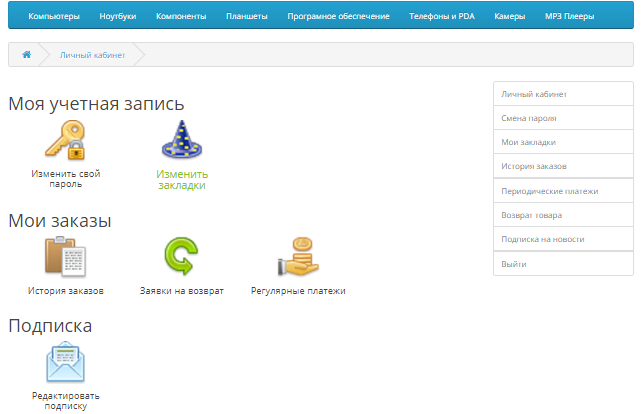Image resolution: width=644 pixels, height=414 pixels.
Task: Click the hand with coins payments icon
Action: click(x=297, y=257)
